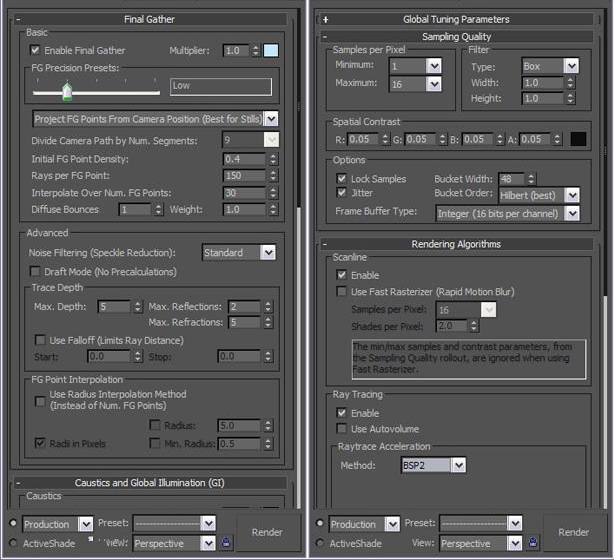Click the Diffuse Bounces Weight spinner
614x560 pixels.
pyautogui.click(x=273, y=210)
